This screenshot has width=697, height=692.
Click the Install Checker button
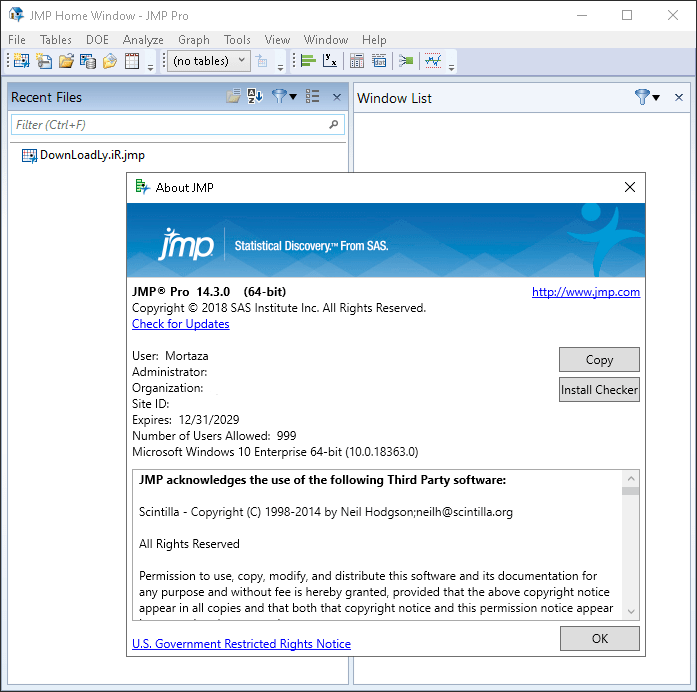click(599, 389)
